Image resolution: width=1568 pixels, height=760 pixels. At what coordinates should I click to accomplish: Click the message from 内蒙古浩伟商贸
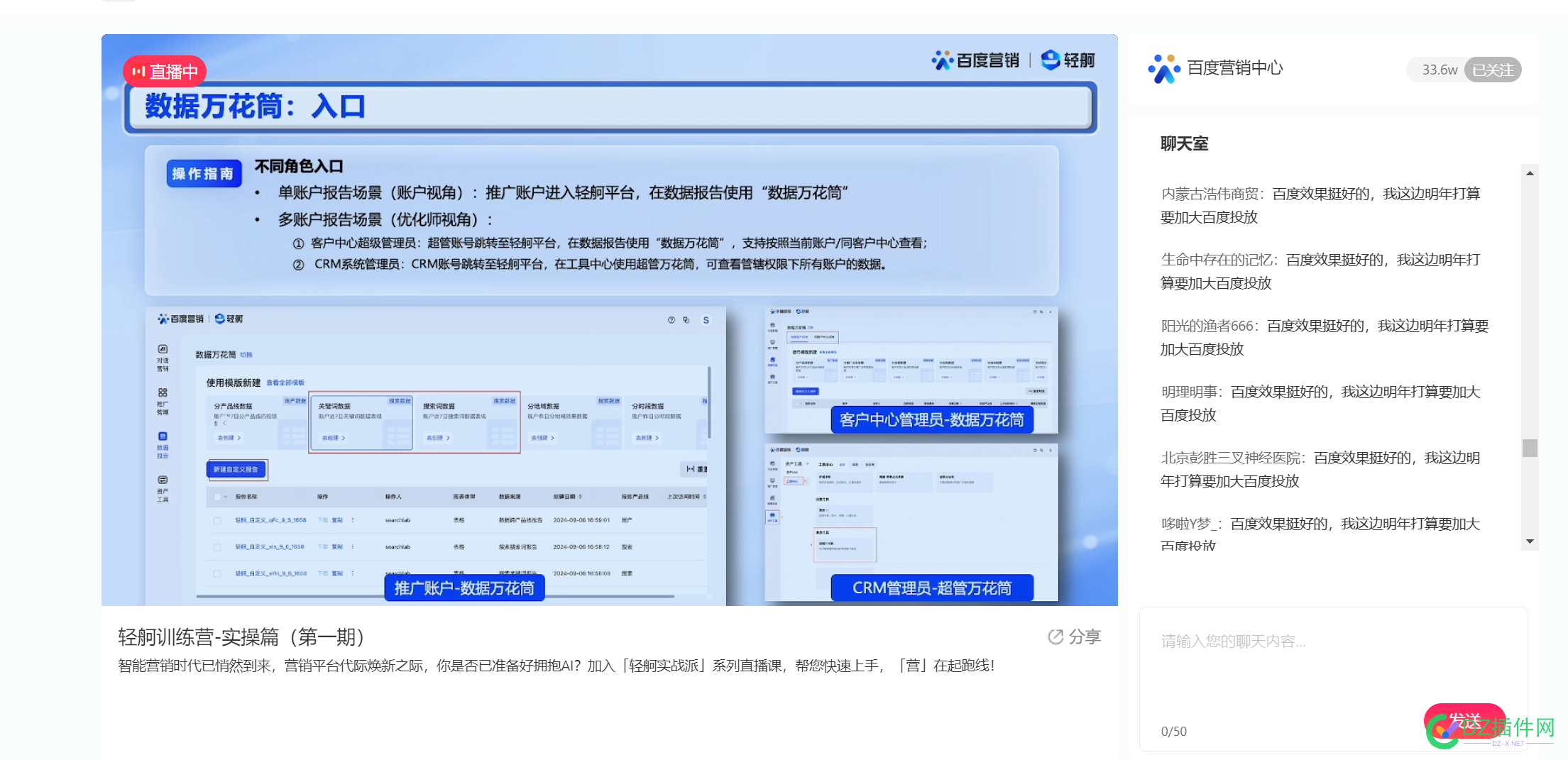(1320, 205)
